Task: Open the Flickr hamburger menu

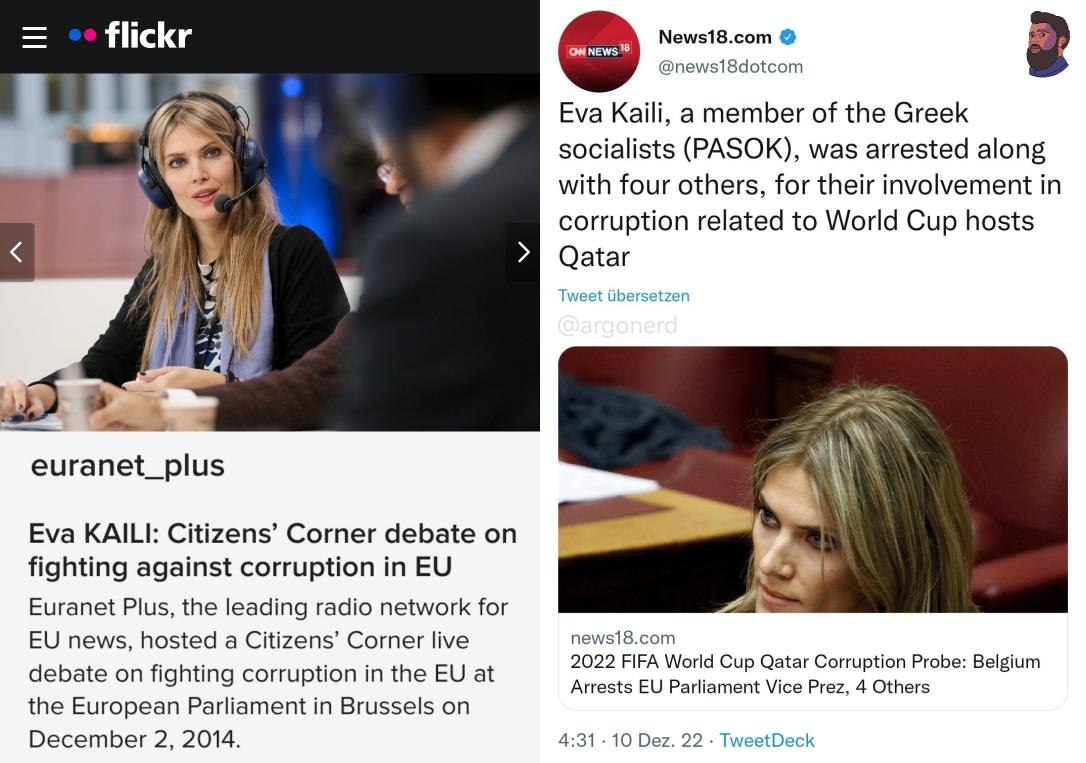Action: (x=34, y=37)
